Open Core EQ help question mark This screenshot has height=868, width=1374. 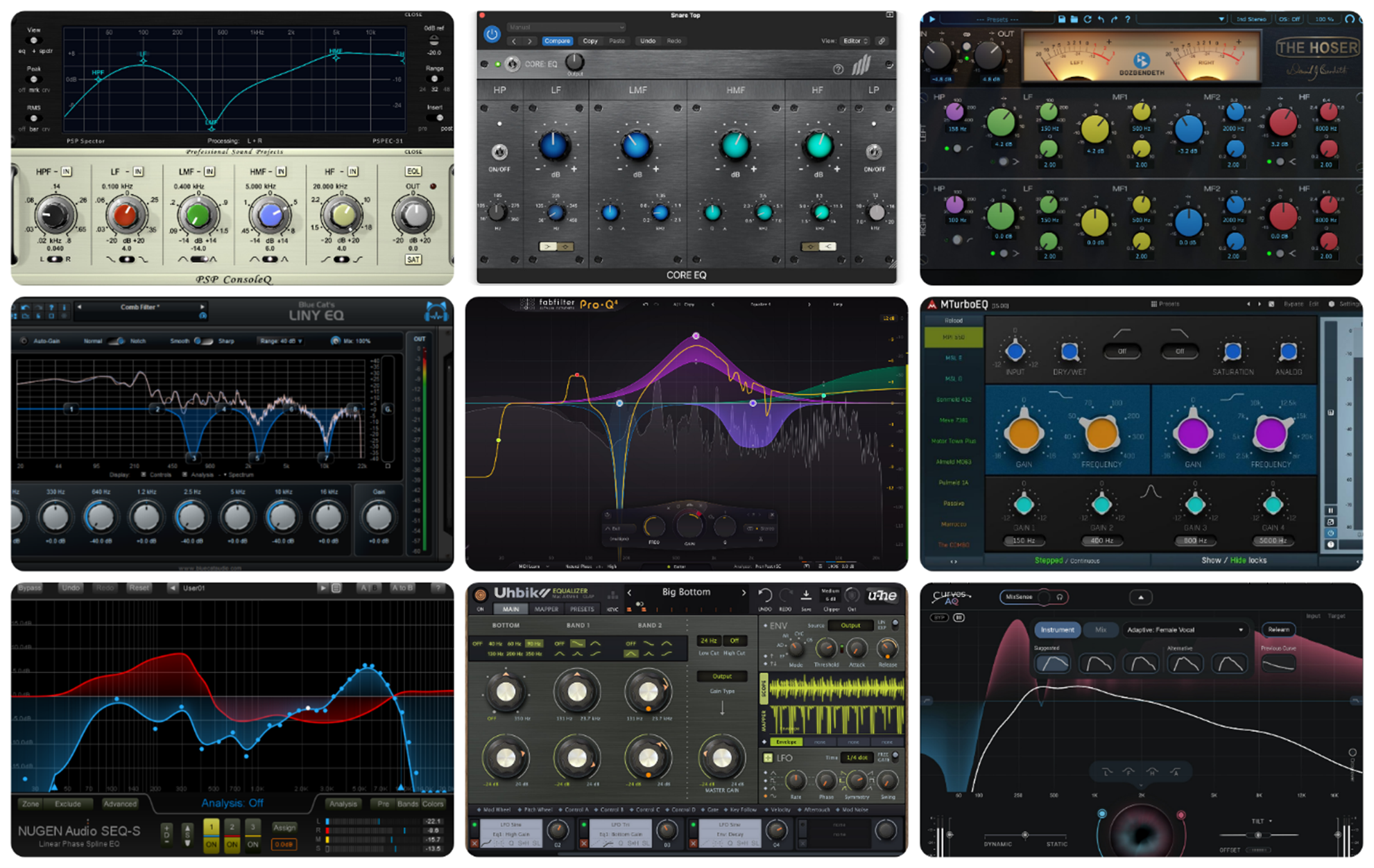point(838,69)
